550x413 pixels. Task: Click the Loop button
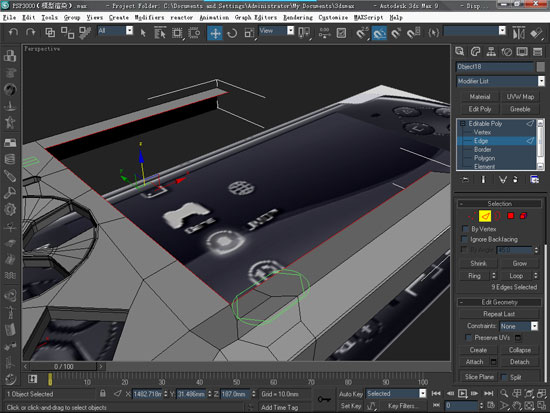[516, 276]
